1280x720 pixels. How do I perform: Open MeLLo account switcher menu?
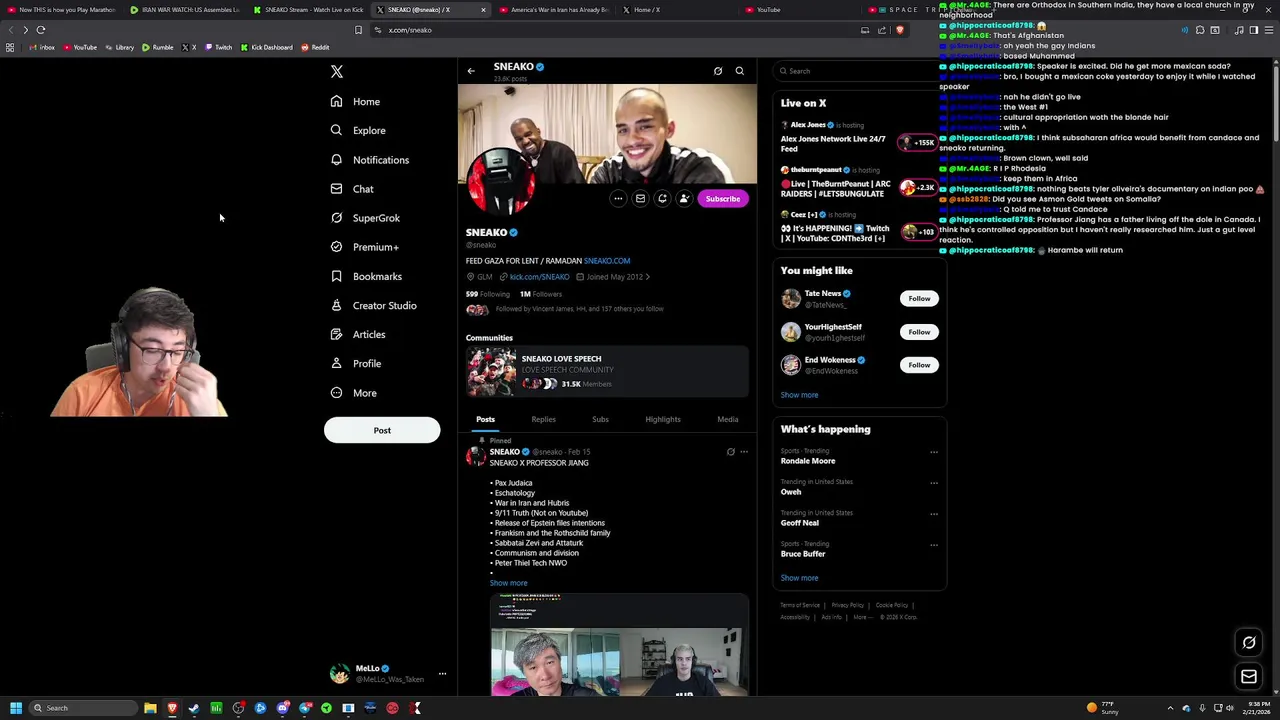tap(389, 674)
